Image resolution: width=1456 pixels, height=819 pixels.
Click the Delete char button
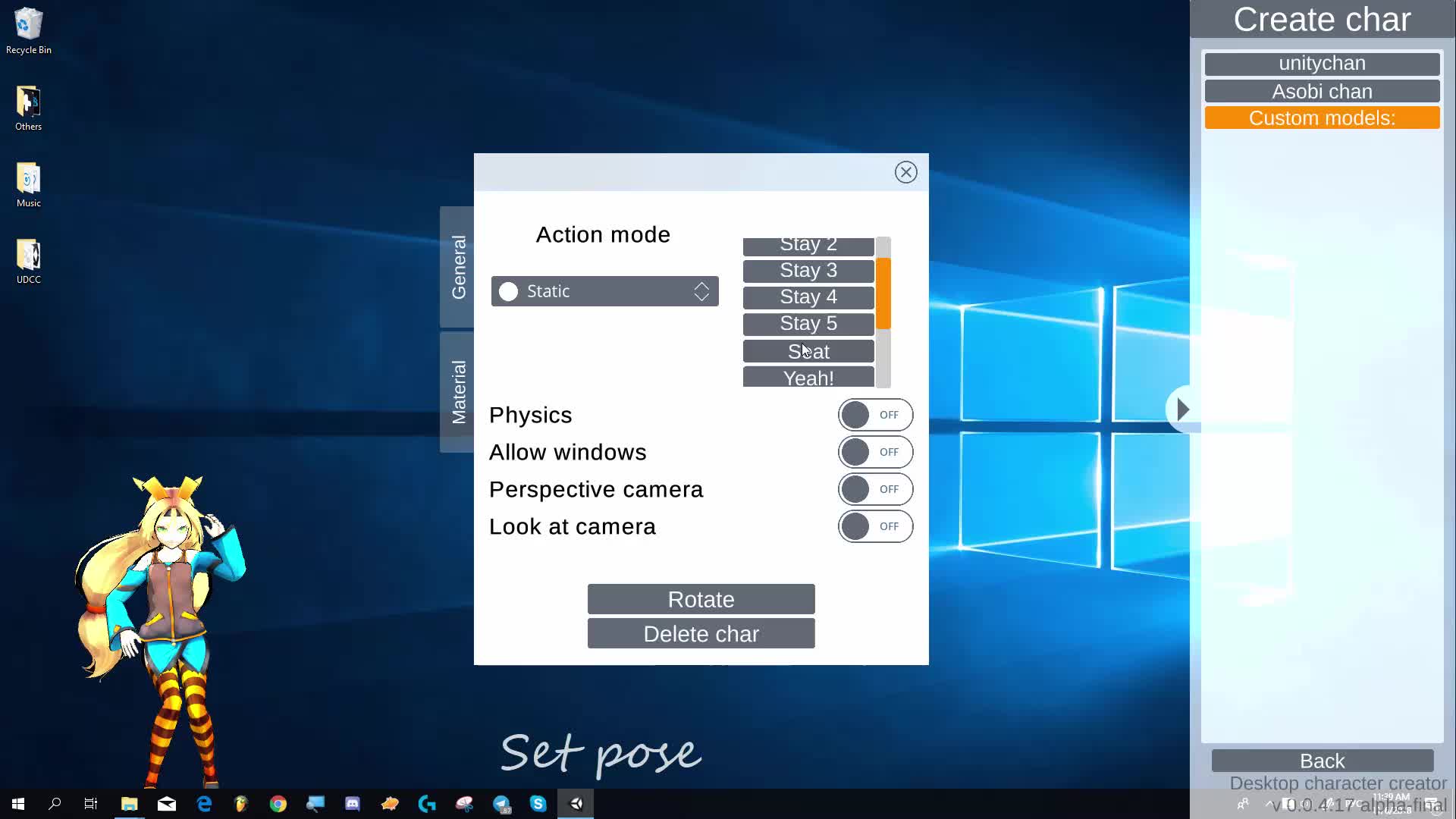[701, 634]
